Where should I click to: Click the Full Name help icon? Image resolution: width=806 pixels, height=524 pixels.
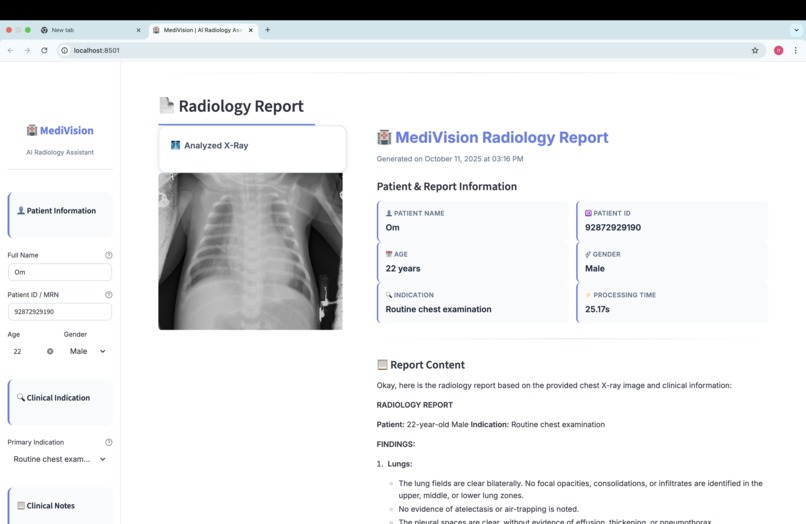108,255
